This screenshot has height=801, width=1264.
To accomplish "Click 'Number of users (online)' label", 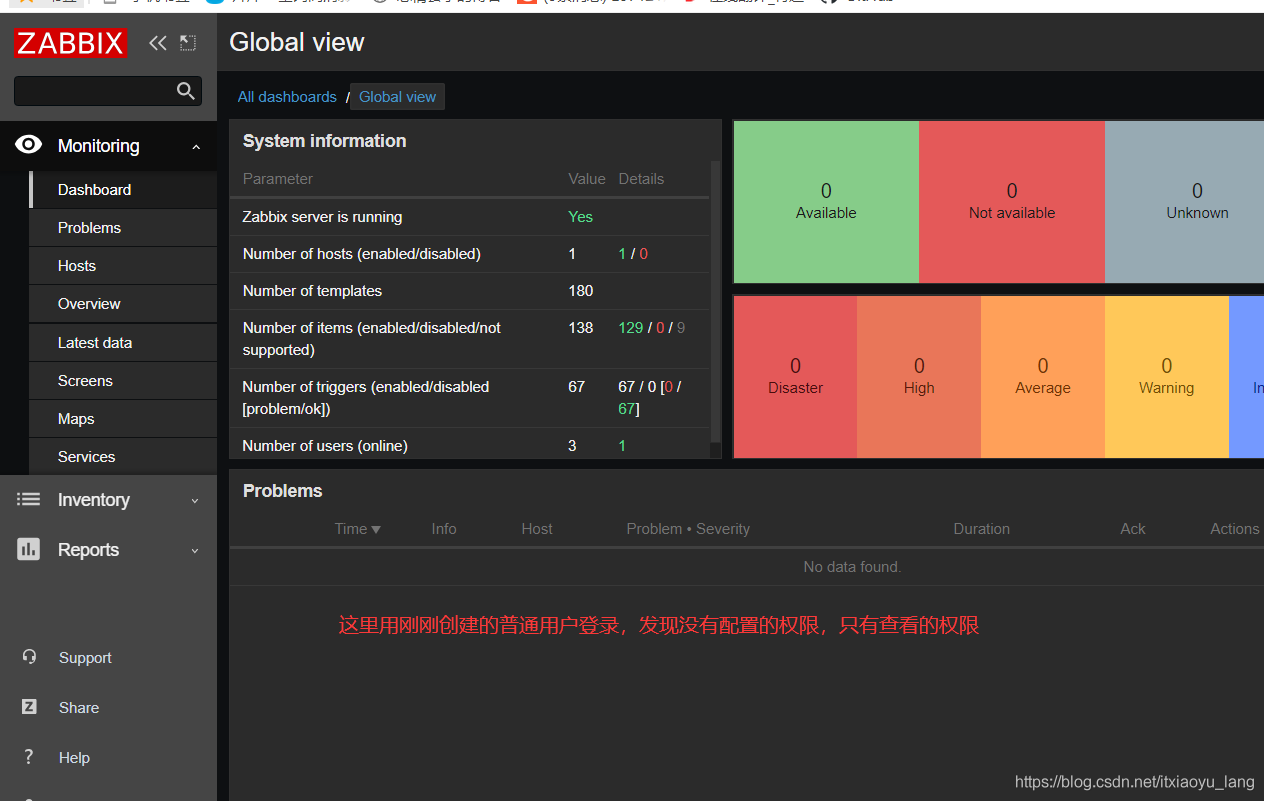I will 325,446.
